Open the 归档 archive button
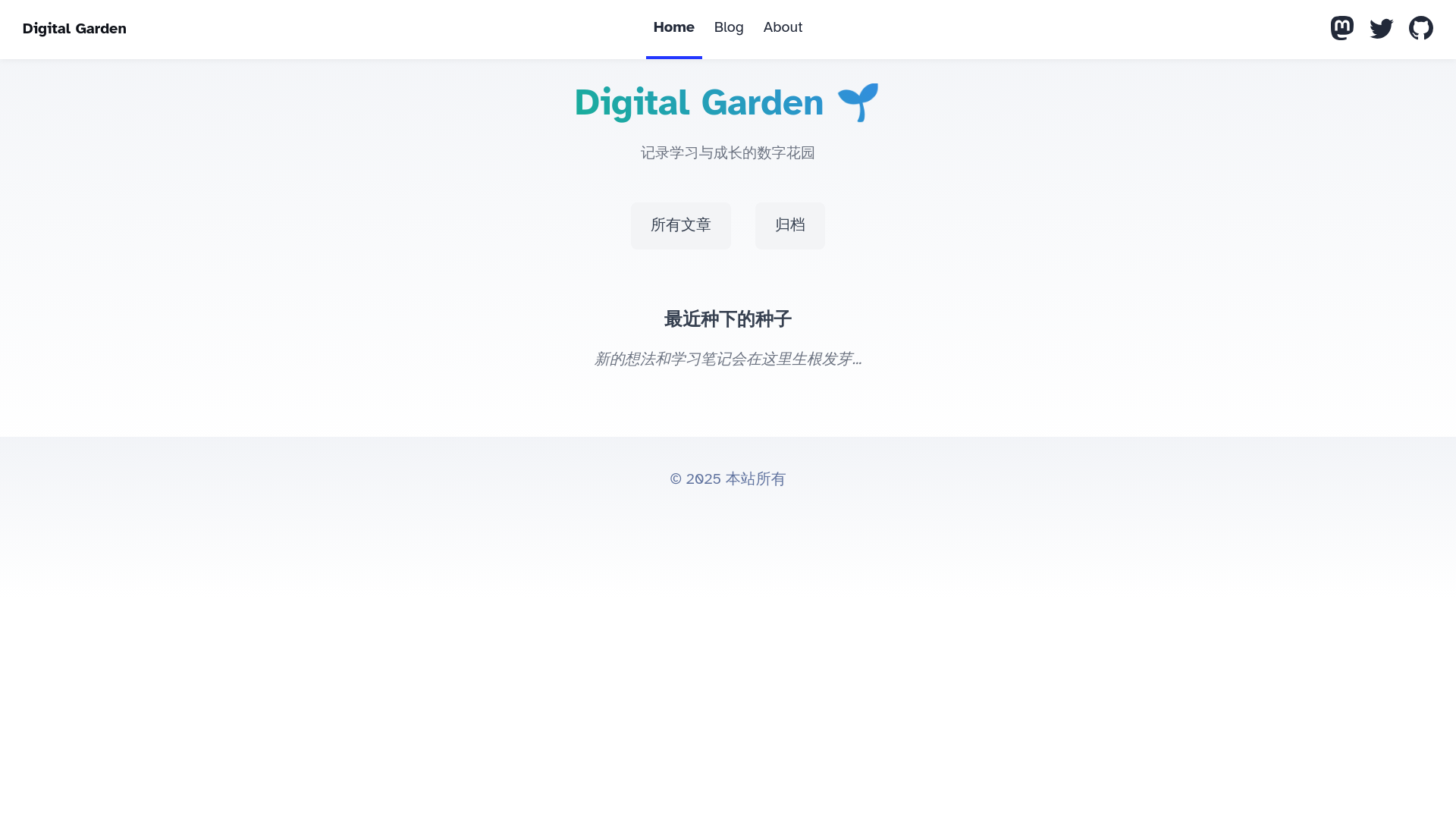This screenshot has width=1456, height=819. click(x=789, y=225)
